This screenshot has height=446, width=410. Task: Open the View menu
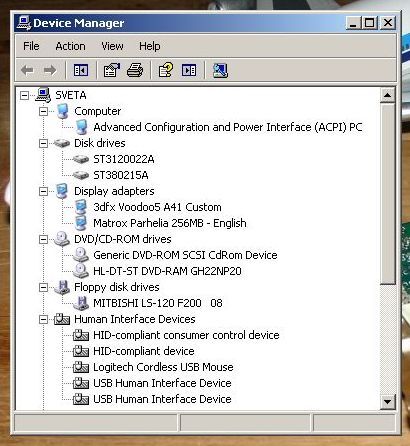pos(112,46)
